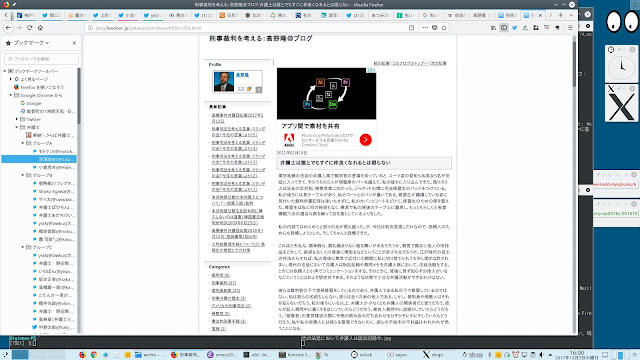Screen dimensions: 640x360
Task: Toggle the sidebar button in toolbar
Action: coord(504,28)
